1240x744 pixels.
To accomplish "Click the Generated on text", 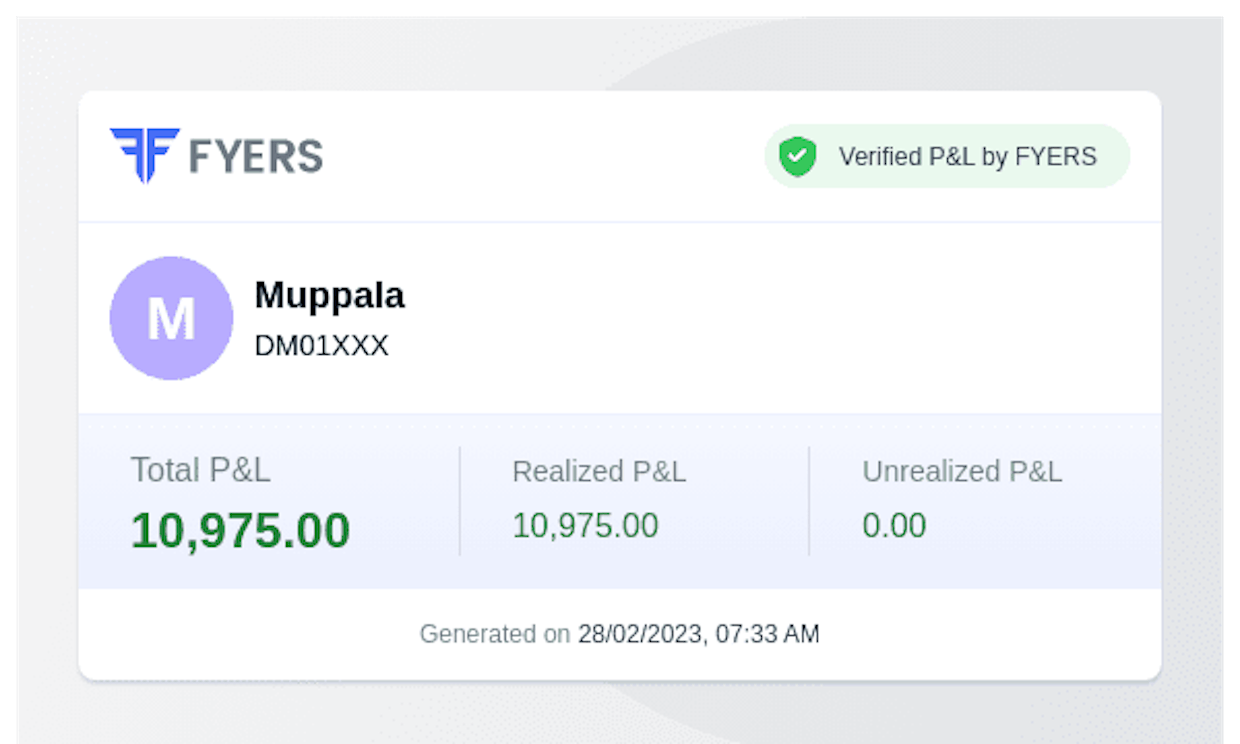I will point(495,634).
